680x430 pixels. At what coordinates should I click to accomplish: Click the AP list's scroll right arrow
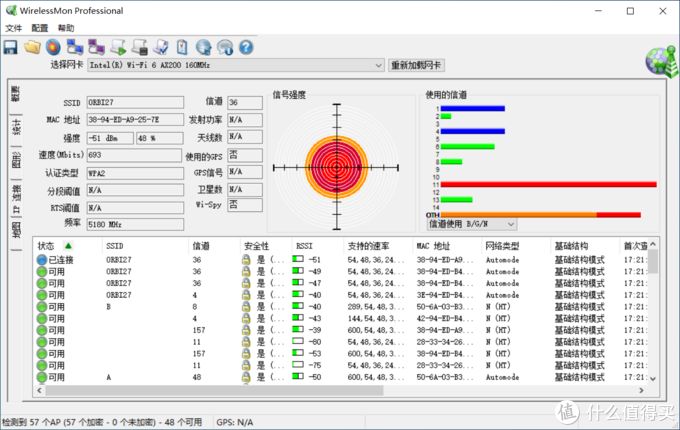point(641,391)
